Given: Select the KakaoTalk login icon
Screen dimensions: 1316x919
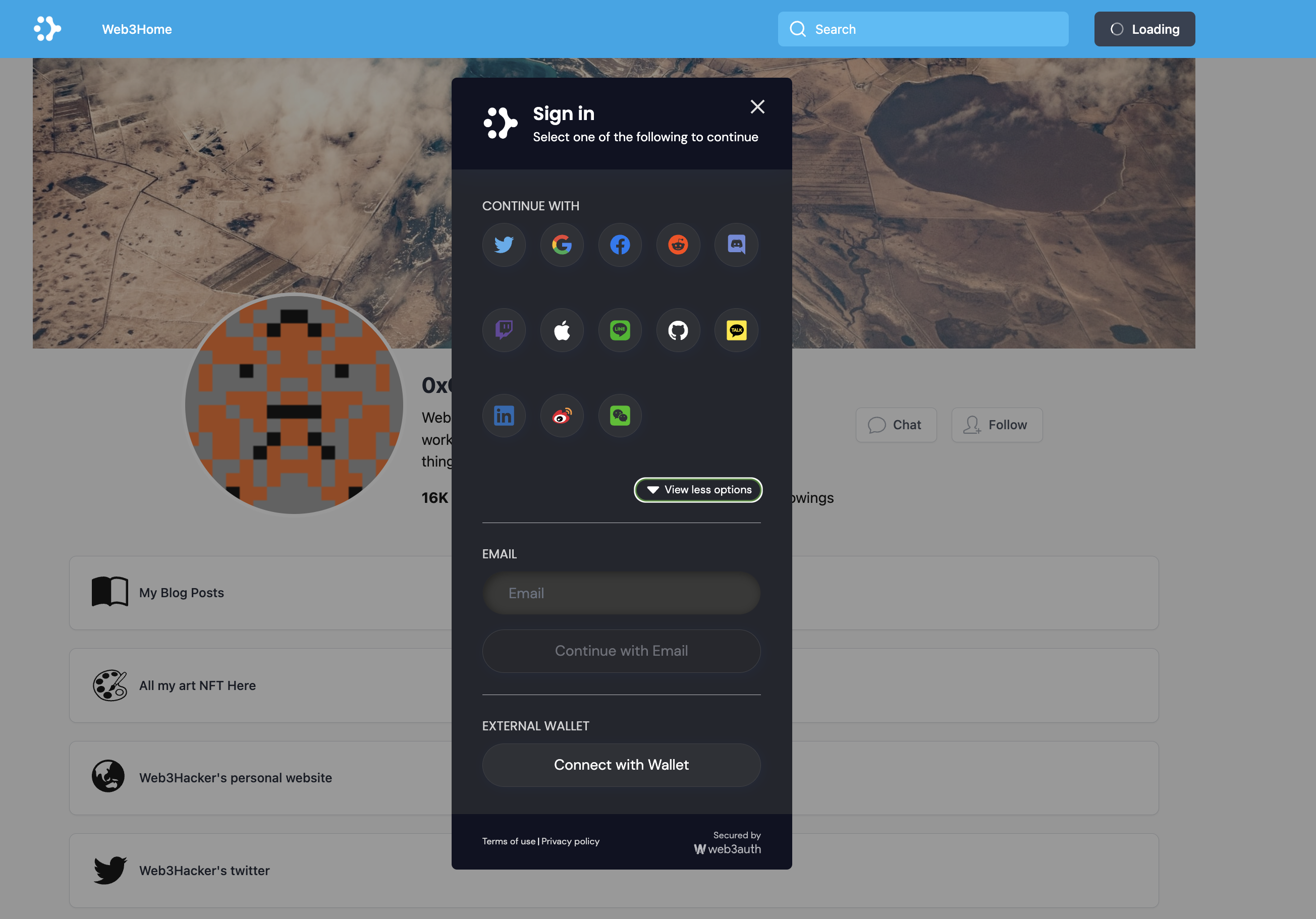Looking at the screenshot, I should point(736,330).
